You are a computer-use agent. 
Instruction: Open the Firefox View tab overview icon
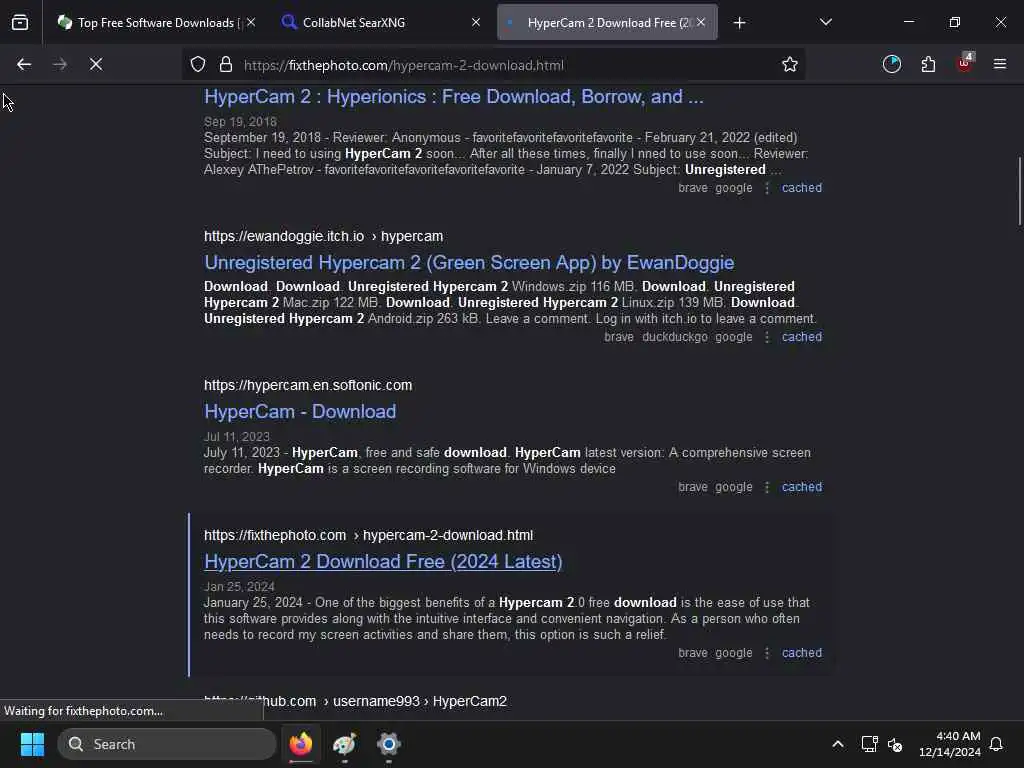20,23
